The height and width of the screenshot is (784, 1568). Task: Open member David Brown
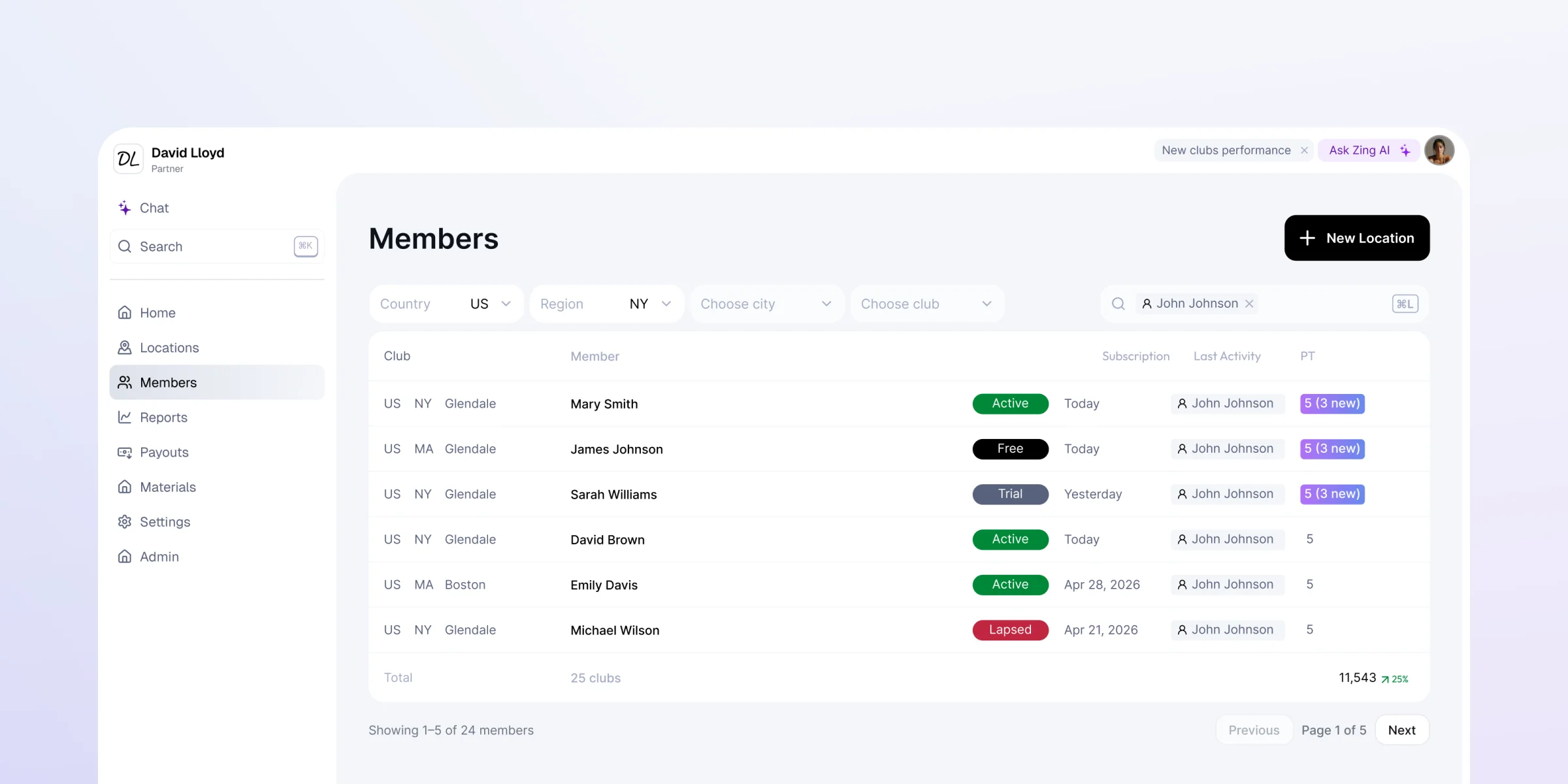[607, 540]
